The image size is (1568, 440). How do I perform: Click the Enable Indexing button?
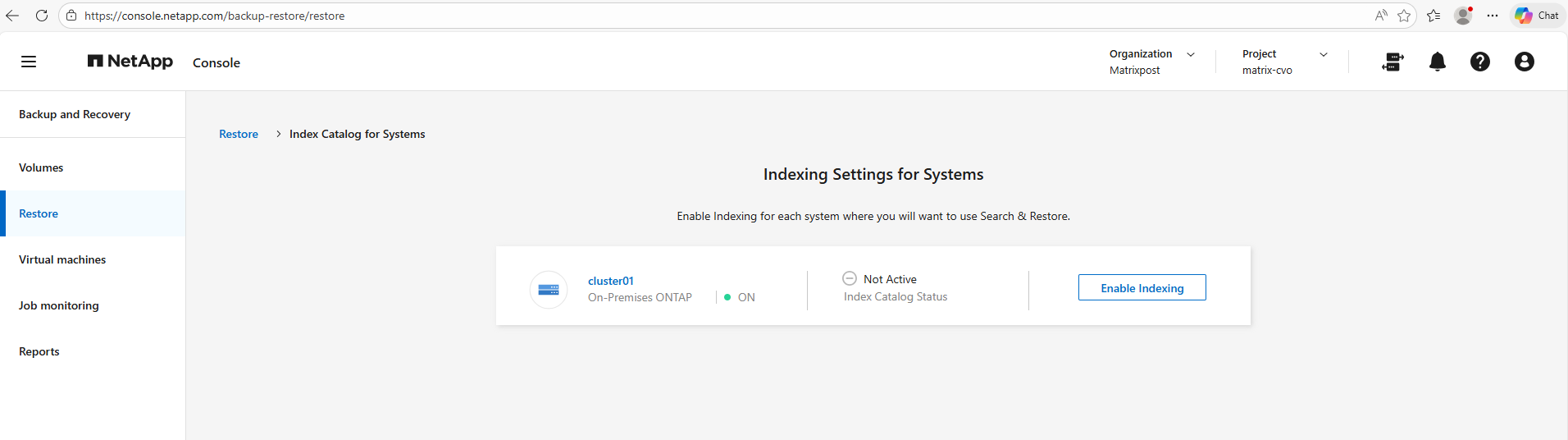tap(1142, 288)
